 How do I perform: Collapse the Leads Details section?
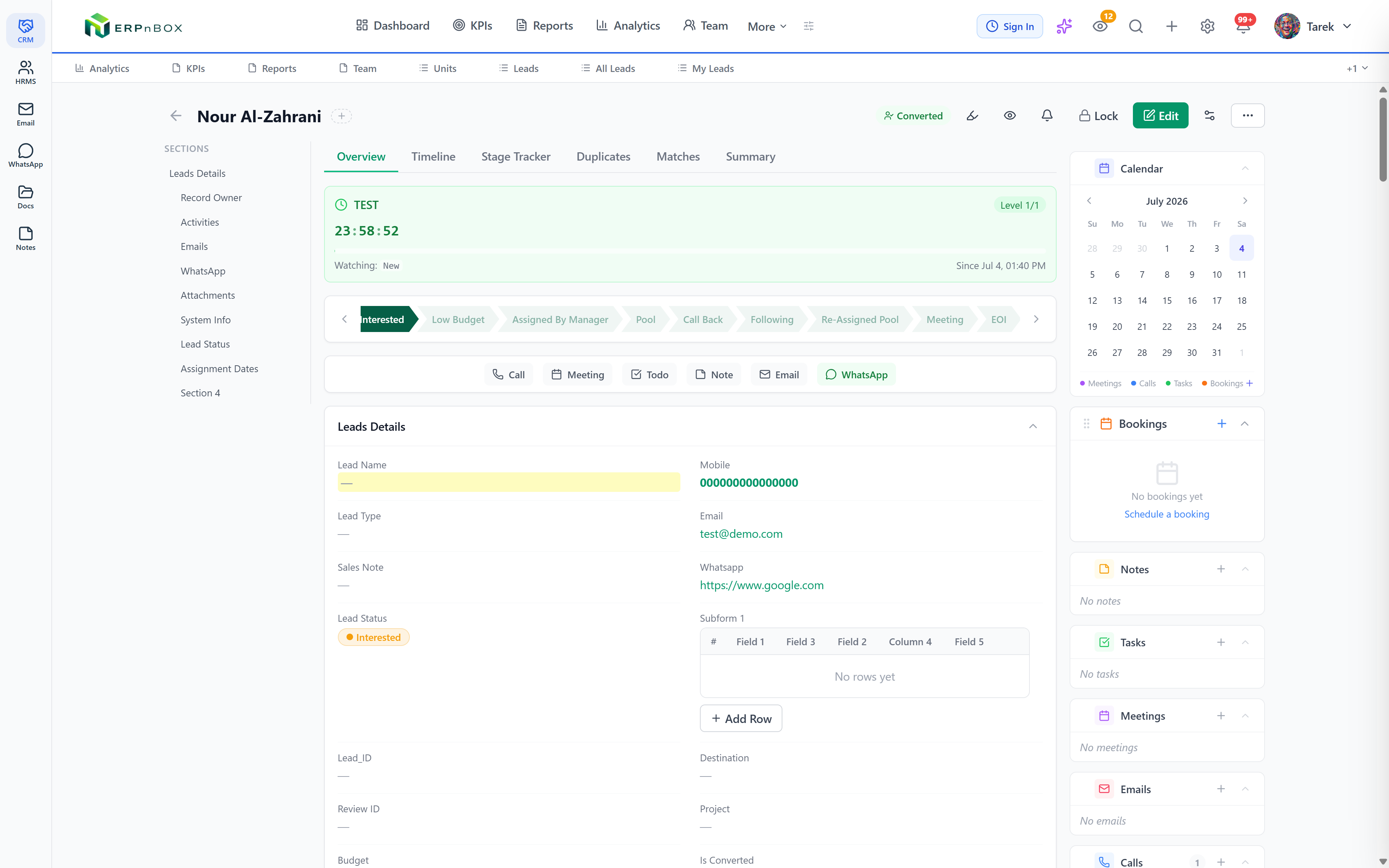1033,426
